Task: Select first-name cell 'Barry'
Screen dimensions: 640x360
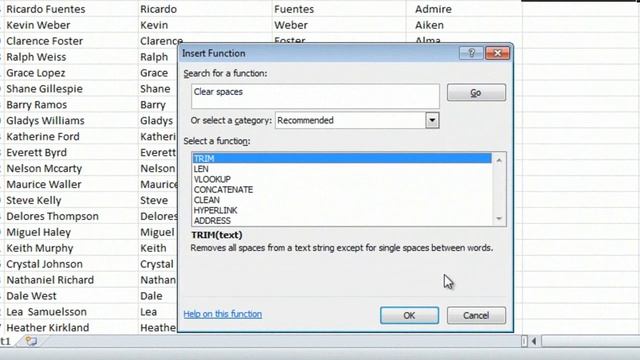Action: [158, 104]
